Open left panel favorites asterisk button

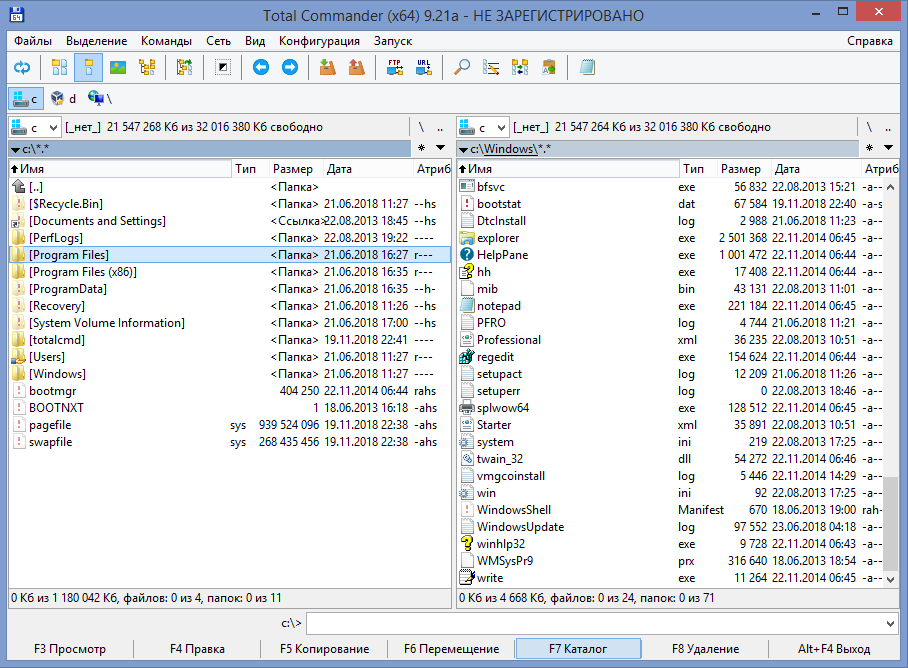click(422, 148)
